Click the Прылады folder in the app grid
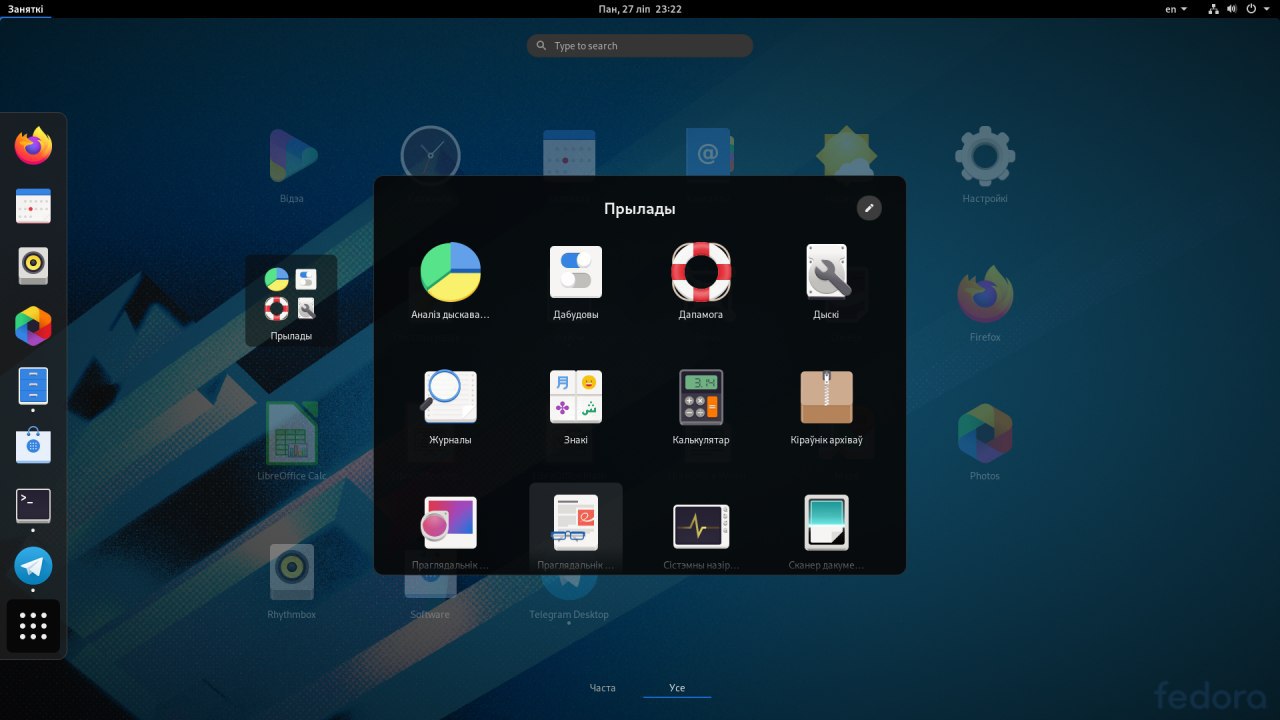Screen dimensions: 1280x720 (x=291, y=301)
